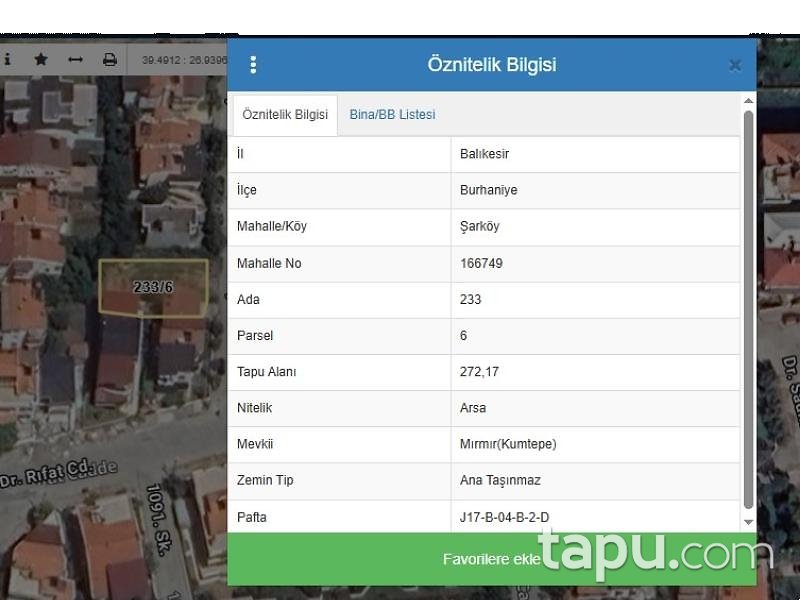Click the Mahalle/Köy row label
800x600 pixels.
tap(271, 226)
